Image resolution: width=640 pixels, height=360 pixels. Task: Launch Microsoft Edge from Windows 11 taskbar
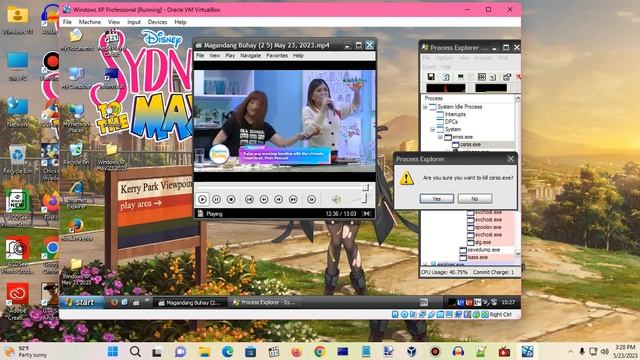pos(227,351)
